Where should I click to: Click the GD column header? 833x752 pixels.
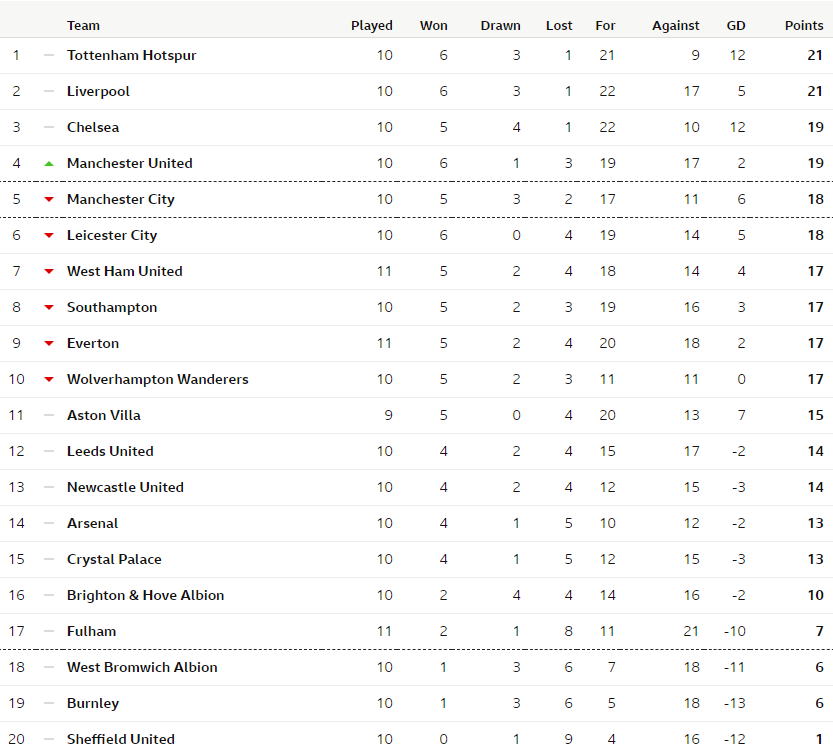(x=736, y=25)
